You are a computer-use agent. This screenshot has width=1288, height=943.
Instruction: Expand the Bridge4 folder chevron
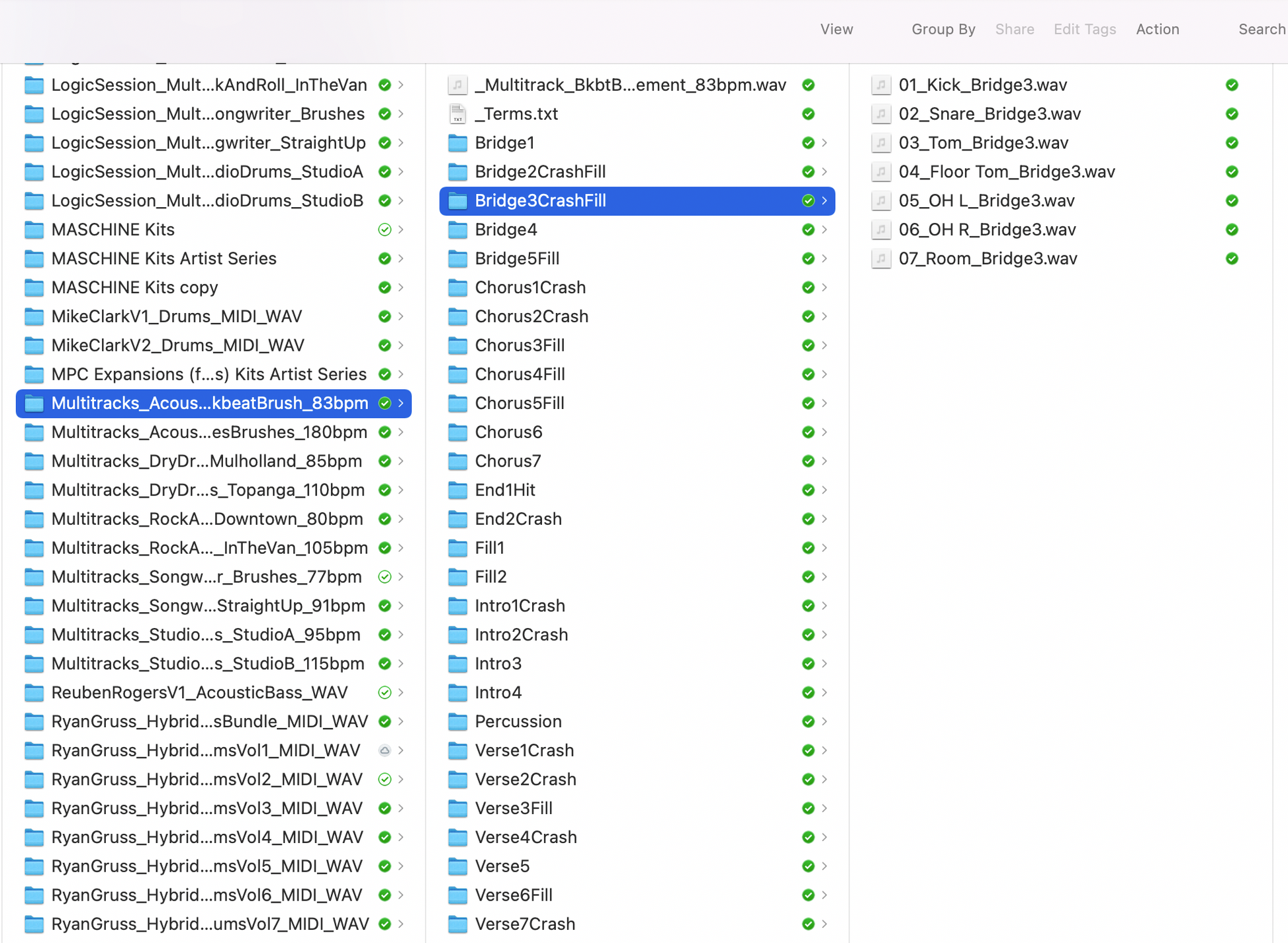(825, 230)
